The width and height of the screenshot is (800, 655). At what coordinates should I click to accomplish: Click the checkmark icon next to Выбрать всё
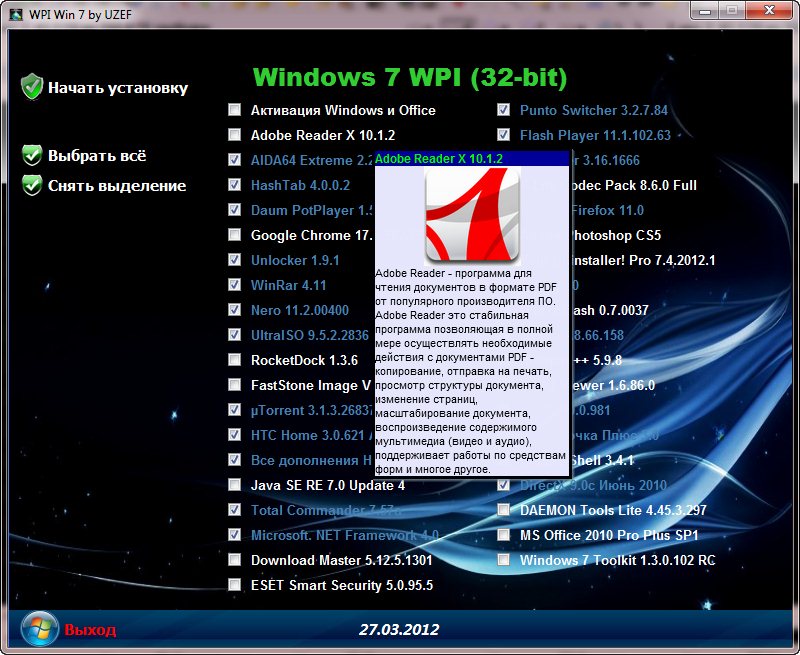[33, 155]
